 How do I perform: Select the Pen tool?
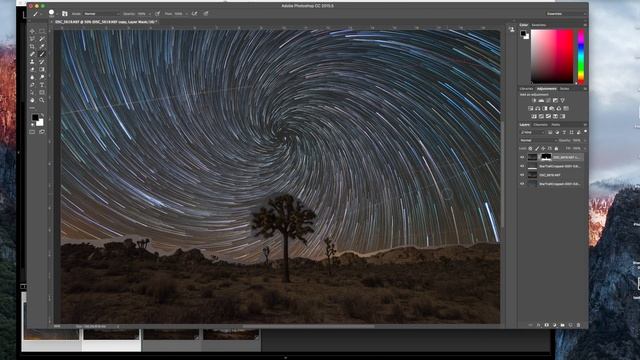32,85
